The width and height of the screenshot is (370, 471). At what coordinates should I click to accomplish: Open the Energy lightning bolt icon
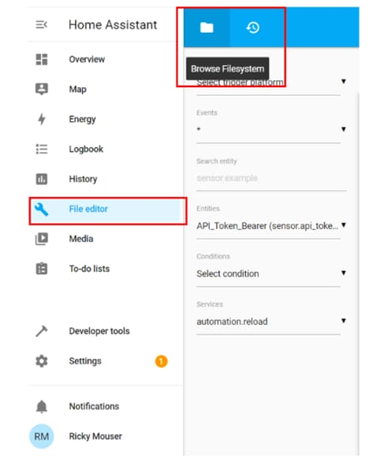[x=42, y=119]
